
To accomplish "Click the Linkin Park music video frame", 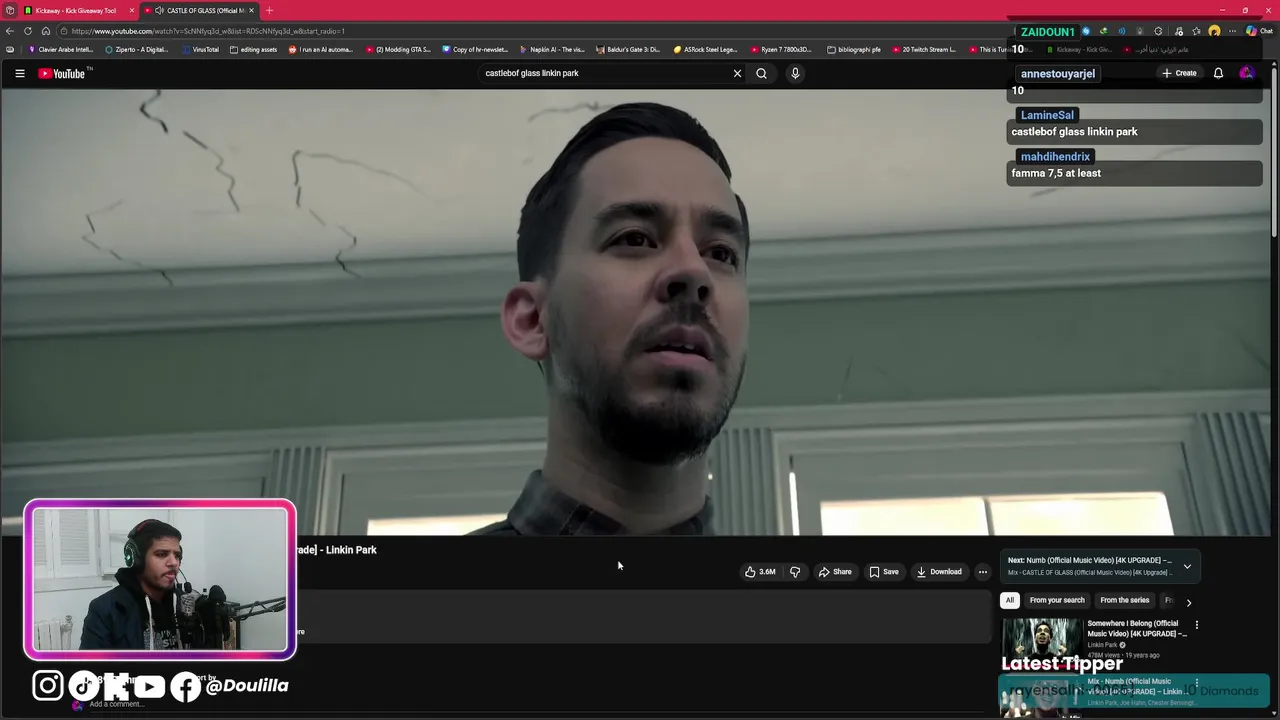I will pos(636,312).
